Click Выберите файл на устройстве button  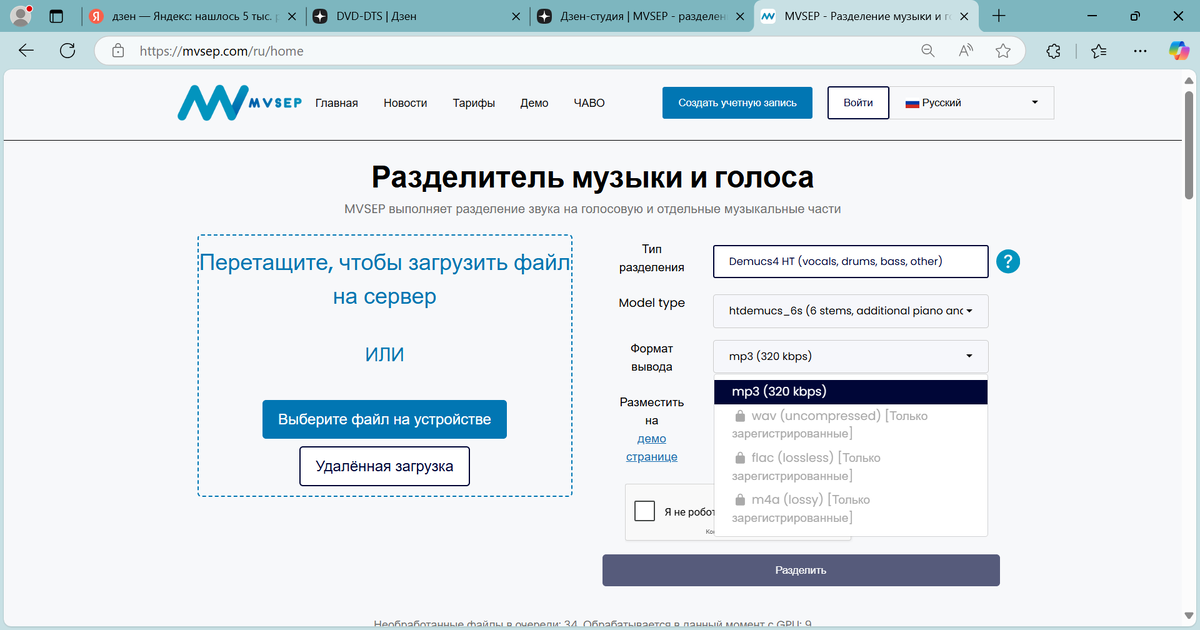click(x=385, y=420)
